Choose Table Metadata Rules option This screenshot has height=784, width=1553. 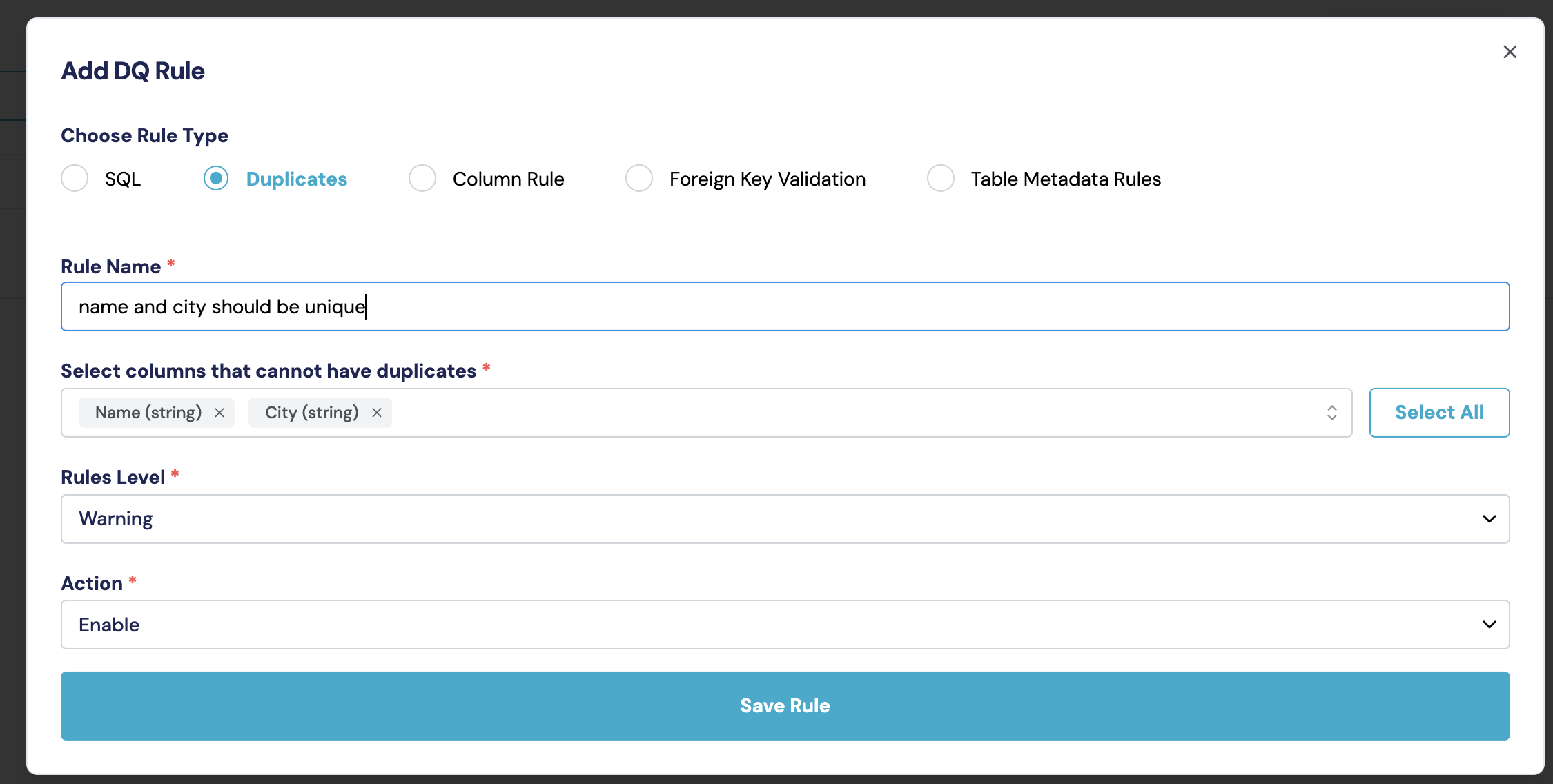pyautogui.click(x=941, y=179)
